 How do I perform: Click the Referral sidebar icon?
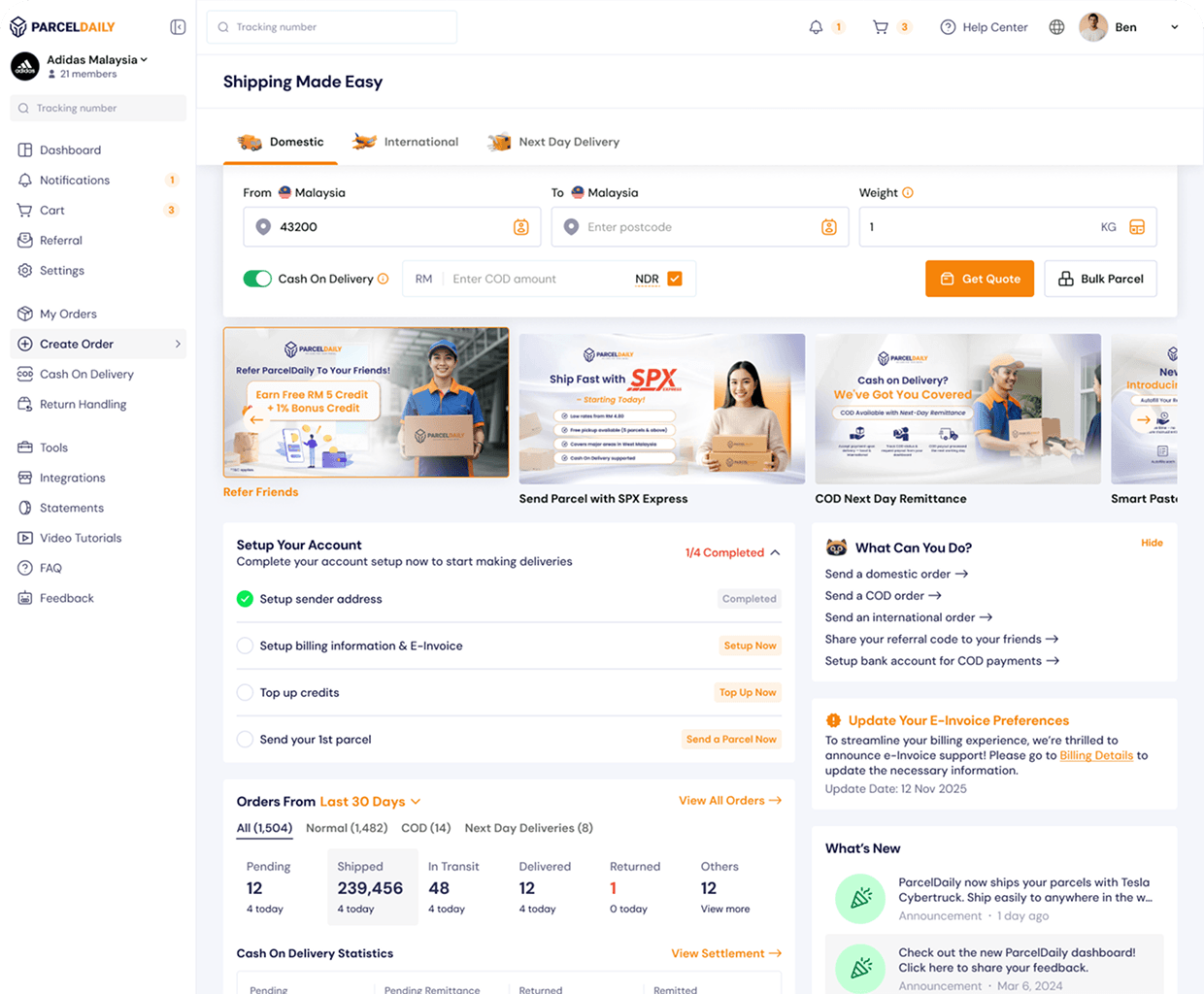[25, 241]
